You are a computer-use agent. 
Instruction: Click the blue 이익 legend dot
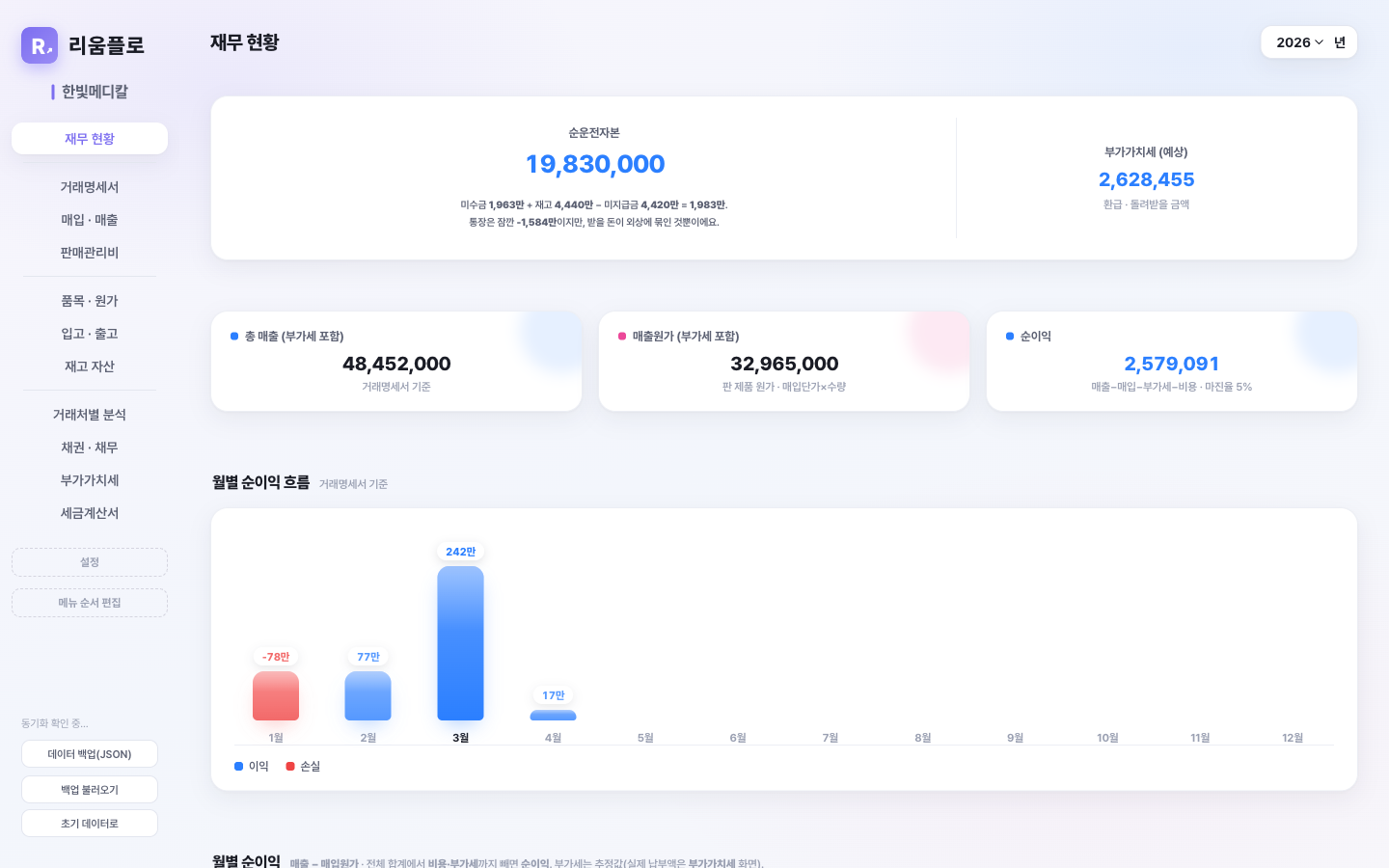[x=238, y=766]
